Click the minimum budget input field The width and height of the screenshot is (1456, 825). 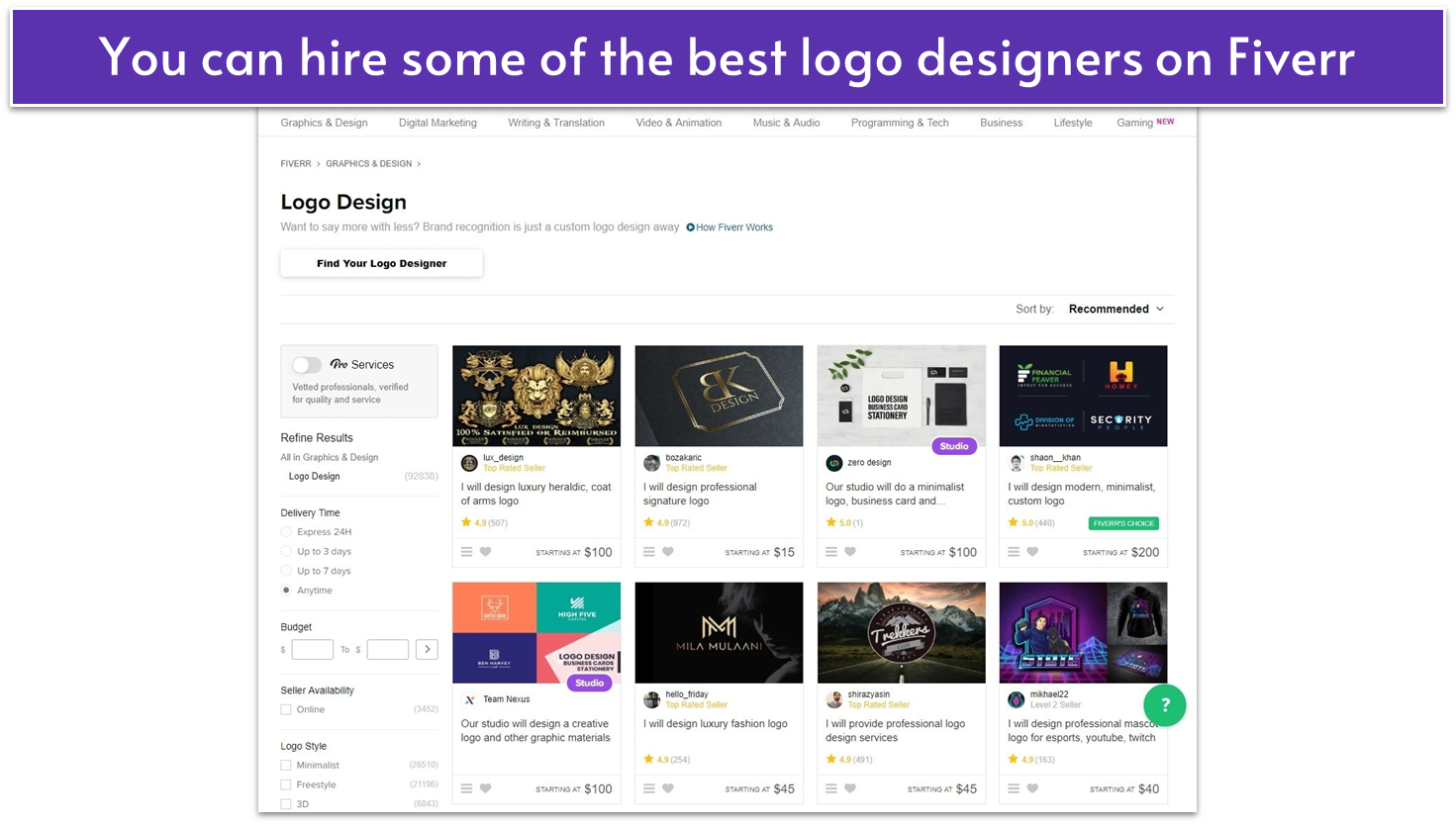point(312,649)
